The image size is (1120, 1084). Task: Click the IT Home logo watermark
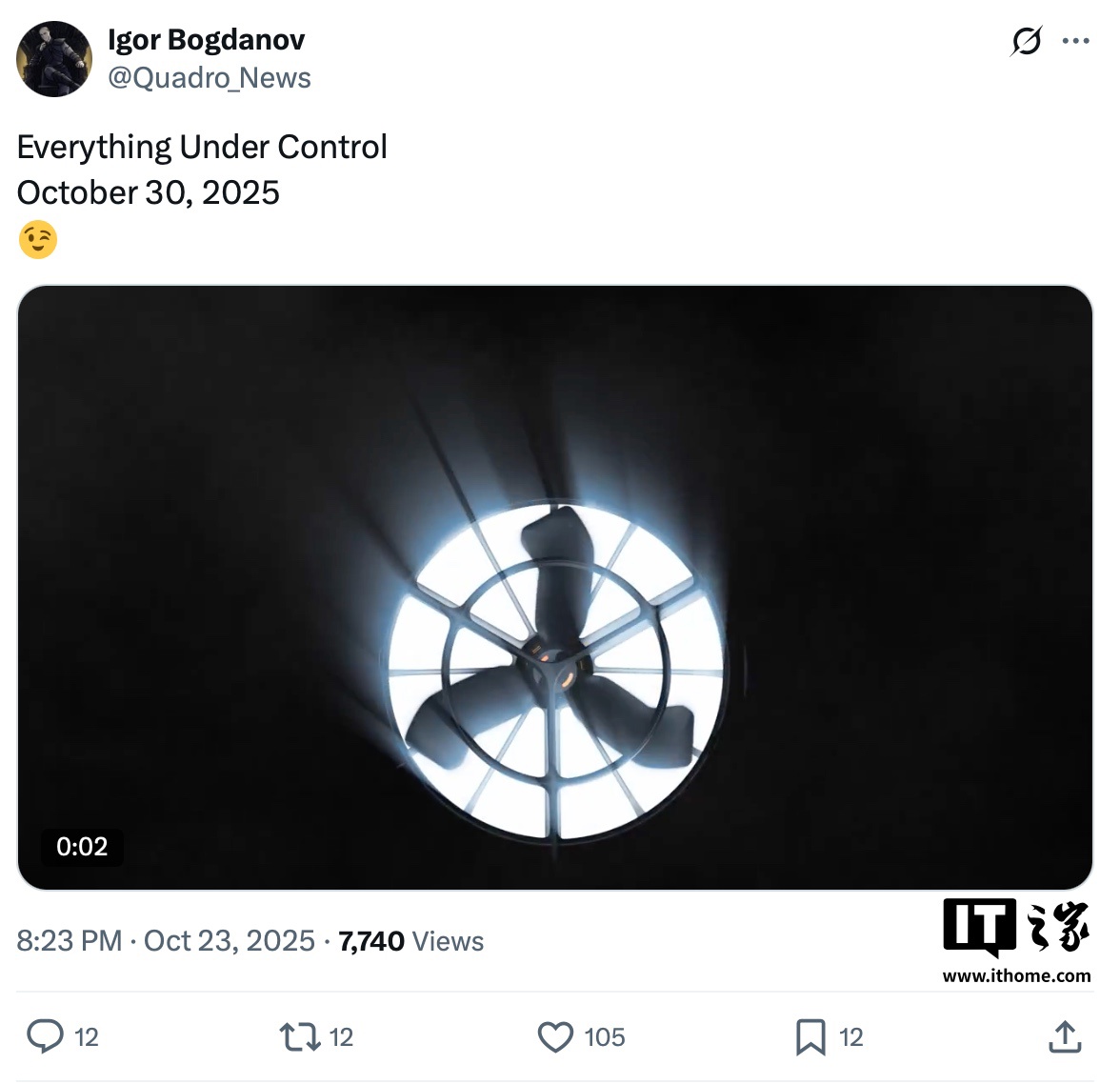1015,926
